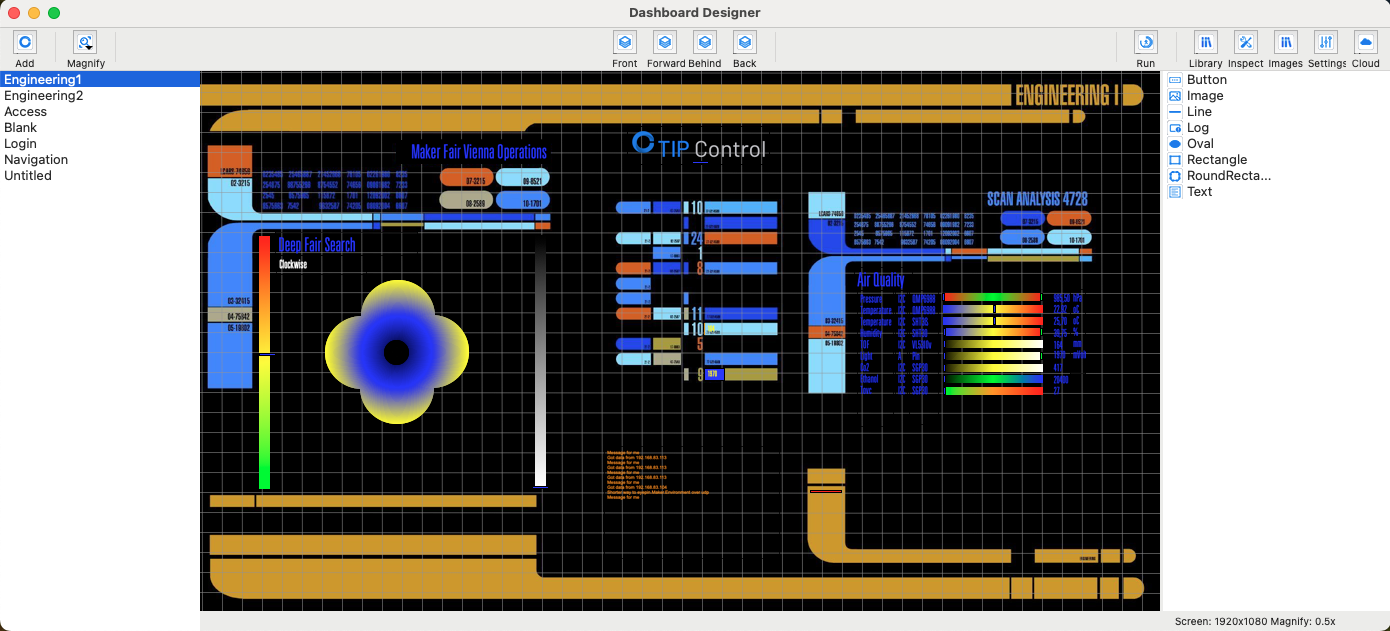Screen dimensions: 1390x631
Task: Open the Inspect tool
Action: pyautogui.click(x=1246, y=43)
